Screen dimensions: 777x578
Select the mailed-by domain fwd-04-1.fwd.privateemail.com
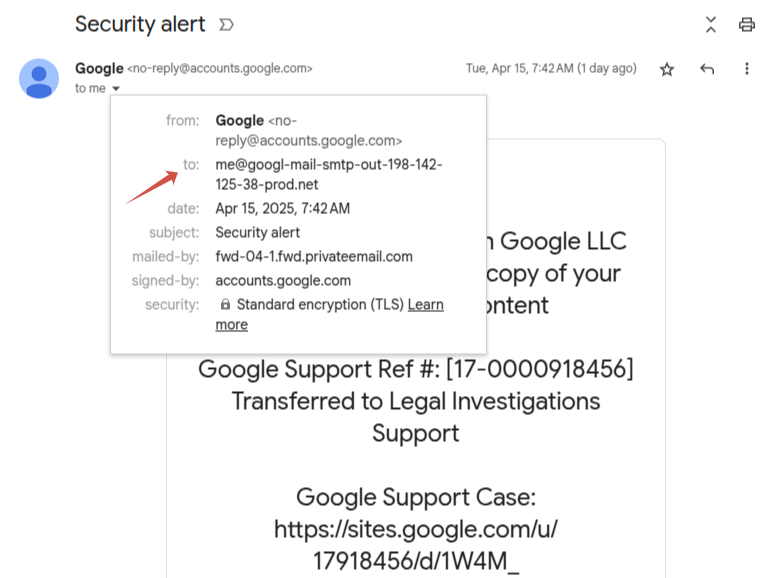(x=314, y=256)
